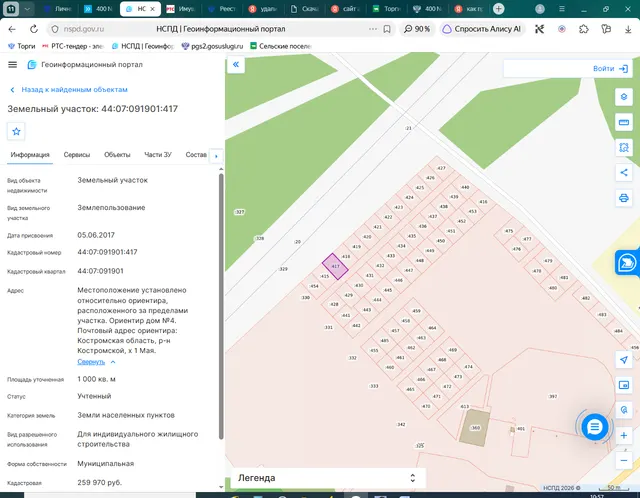640x498 pixels.
Task: Open the browser profile avatar icon
Action: tap(540, 9)
